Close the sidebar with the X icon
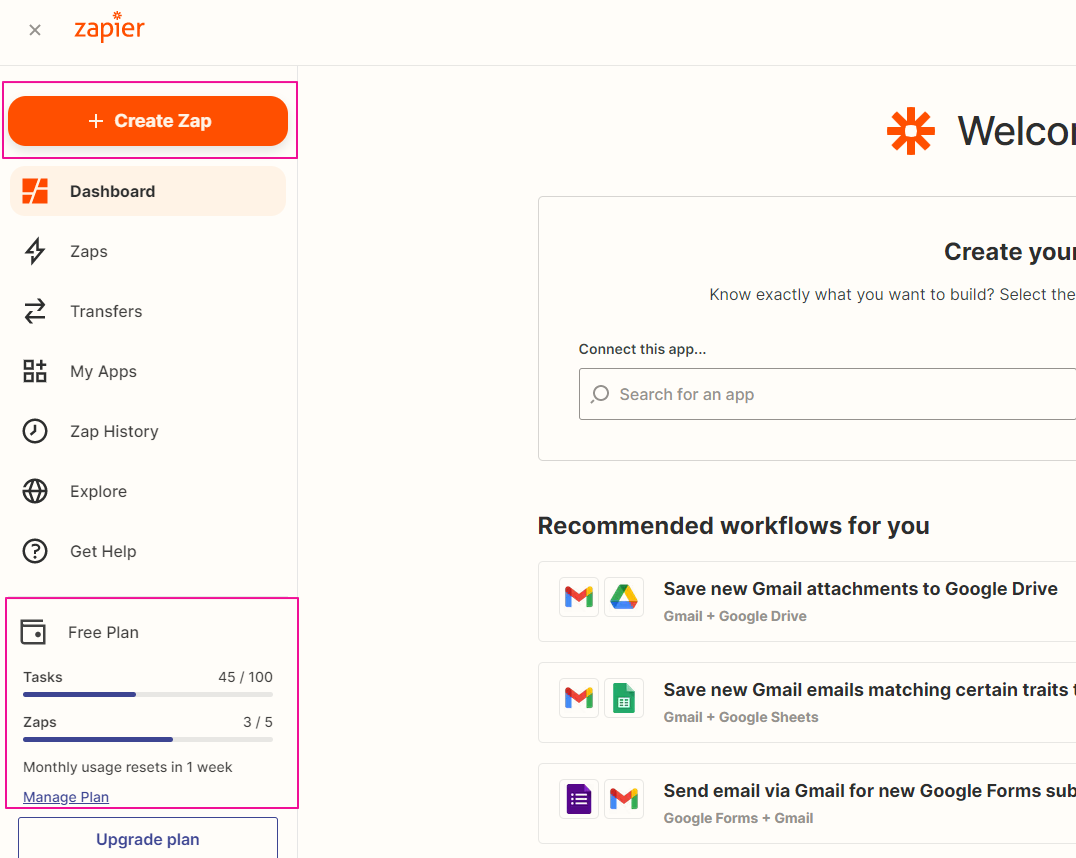The width and height of the screenshot is (1076, 858). point(35,30)
